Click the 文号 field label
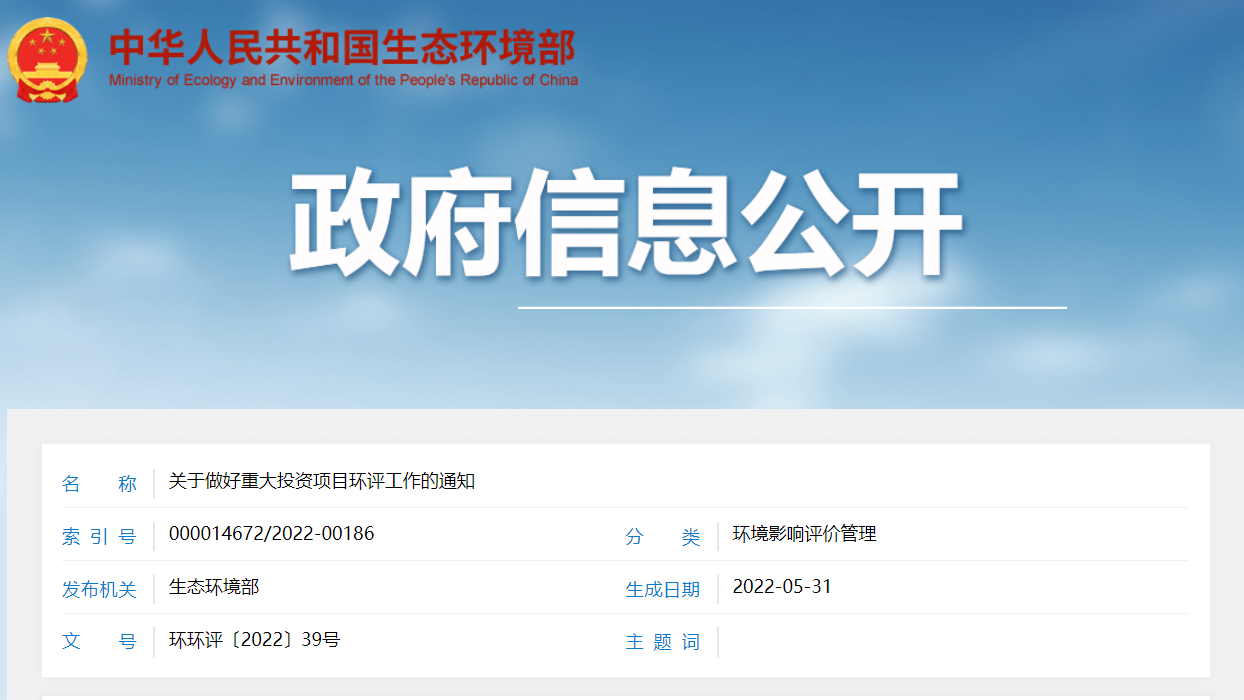This screenshot has height=700, width=1244. click(x=99, y=642)
